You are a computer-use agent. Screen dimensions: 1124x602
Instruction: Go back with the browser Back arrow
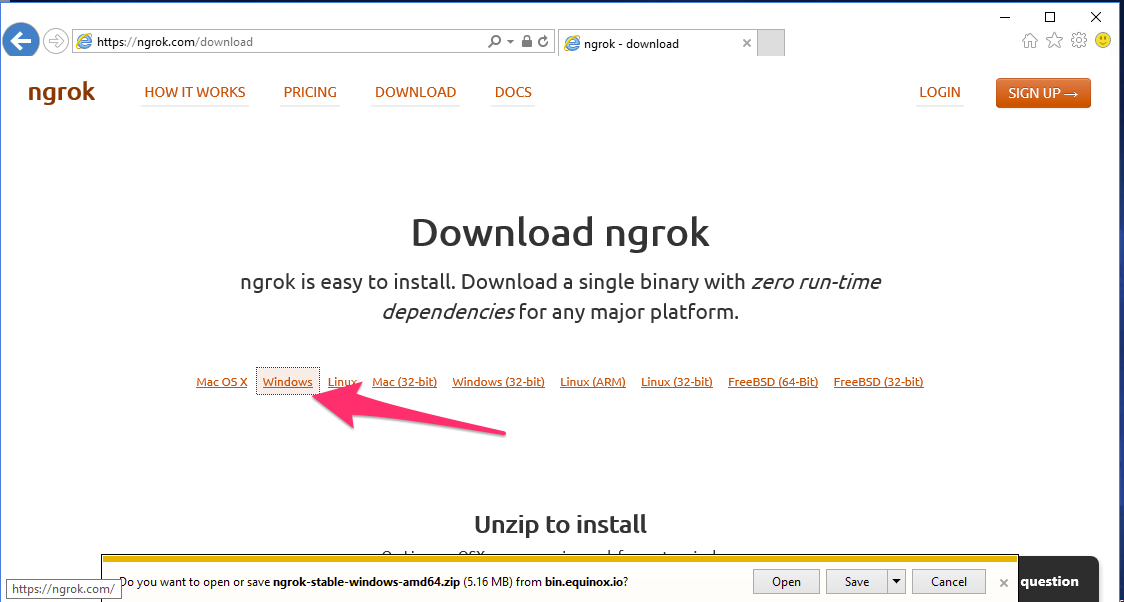click(x=21, y=40)
